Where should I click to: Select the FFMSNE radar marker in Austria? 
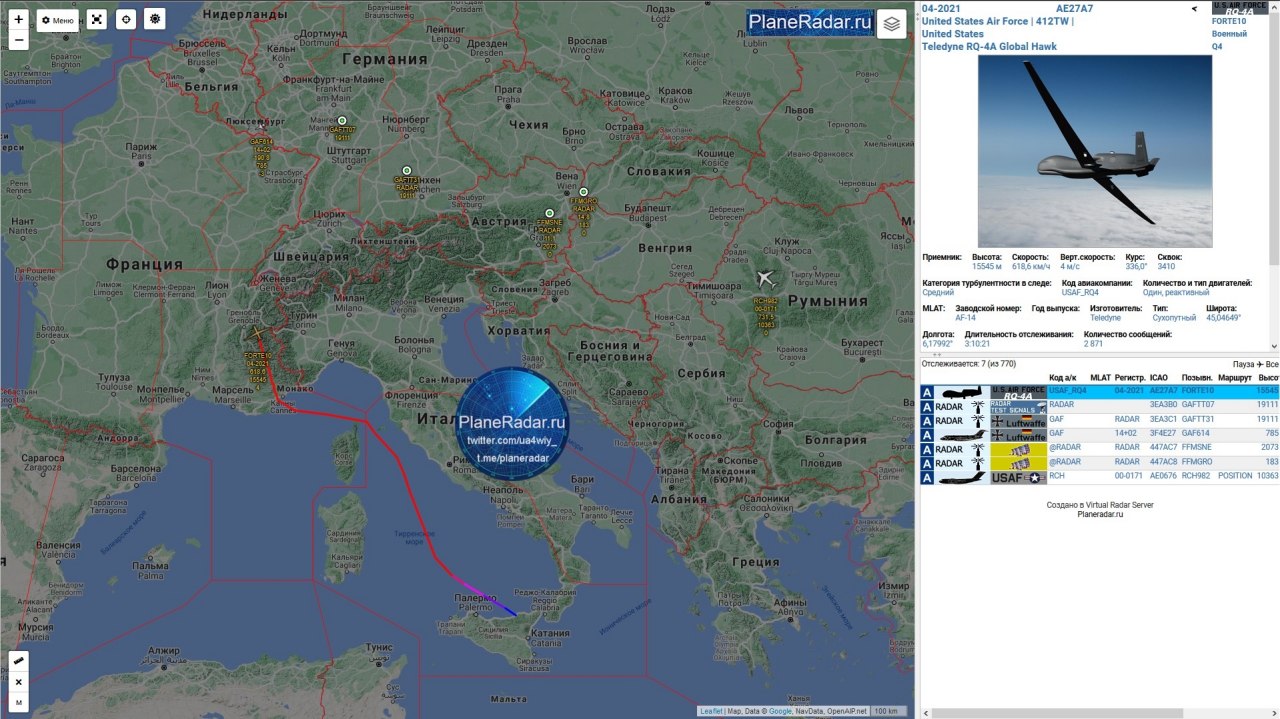pos(549,213)
